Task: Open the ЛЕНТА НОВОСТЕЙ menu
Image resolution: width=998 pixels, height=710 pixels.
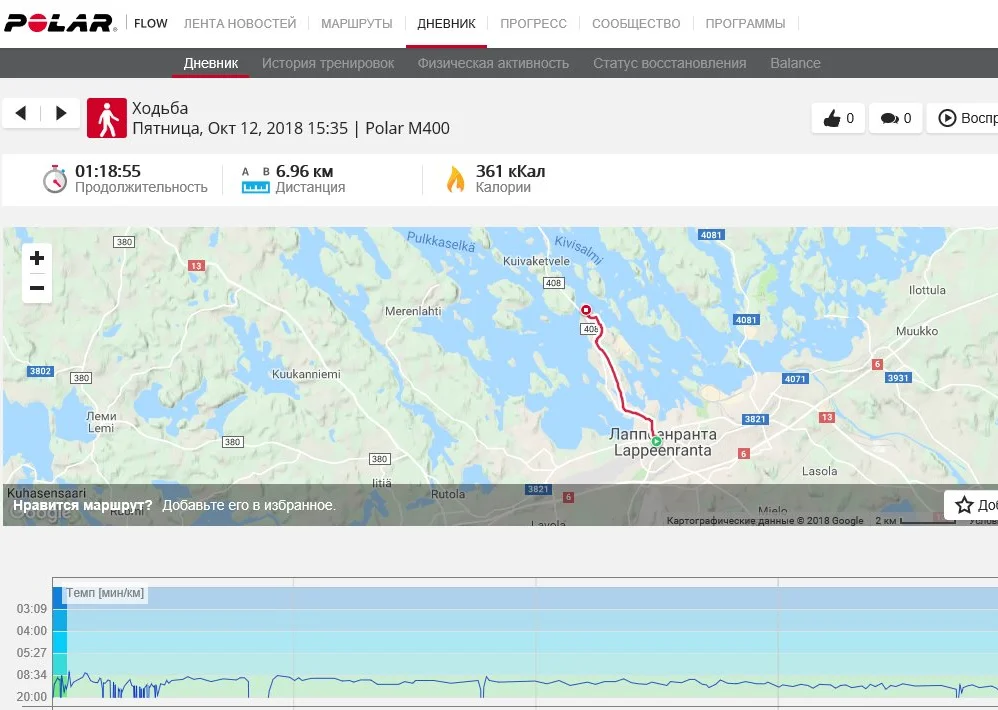Action: (240, 24)
